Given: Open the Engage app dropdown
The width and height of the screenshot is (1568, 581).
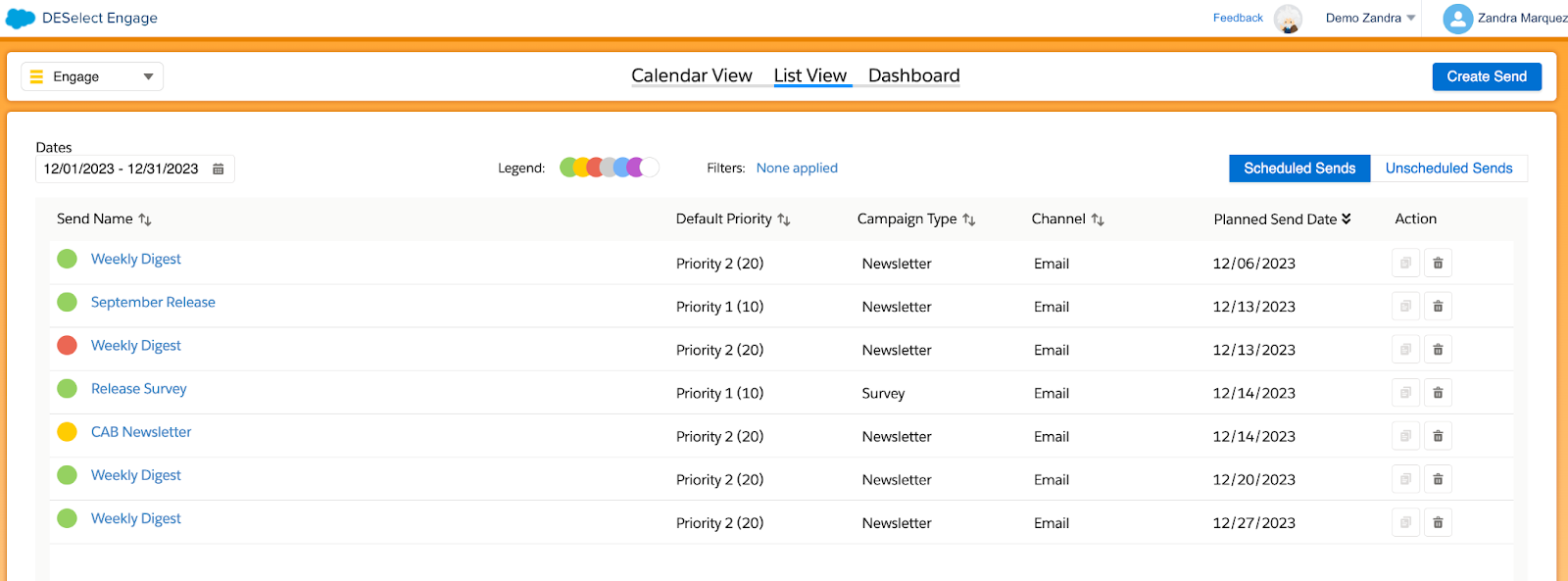Looking at the screenshot, I should 92,76.
